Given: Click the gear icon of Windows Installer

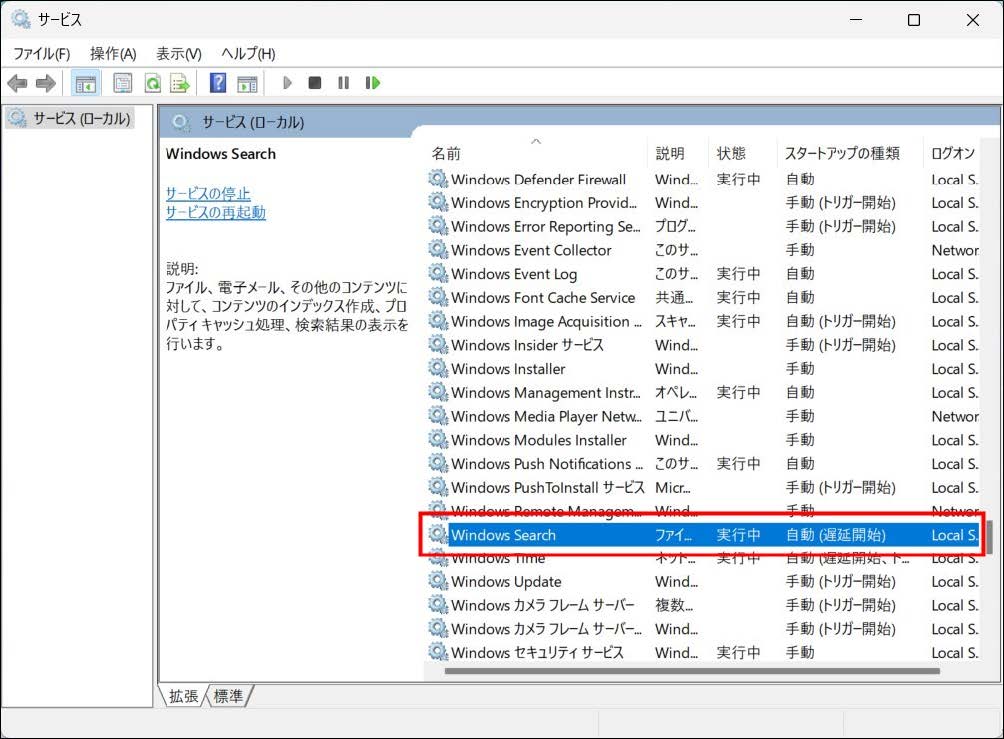Looking at the screenshot, I should [438, 368].
